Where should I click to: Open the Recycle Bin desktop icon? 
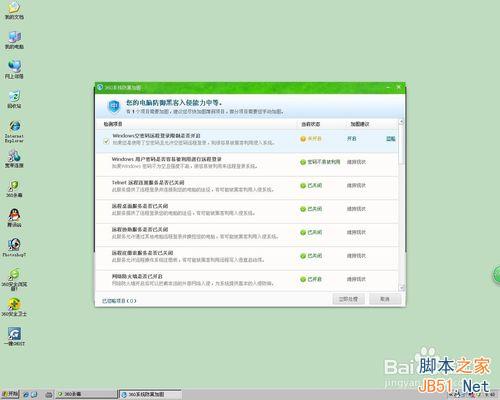click(14, 99)
